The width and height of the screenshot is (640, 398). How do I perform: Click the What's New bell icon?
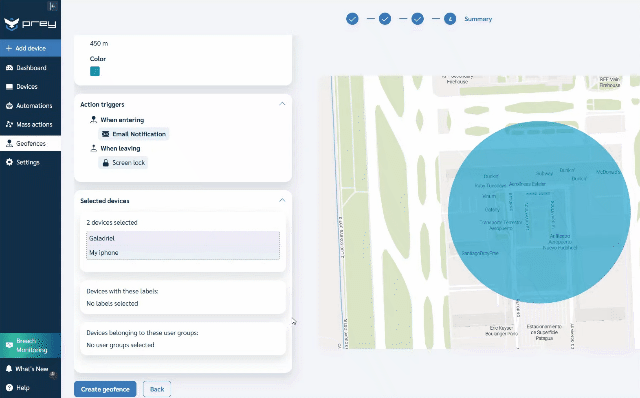[9, 369]
